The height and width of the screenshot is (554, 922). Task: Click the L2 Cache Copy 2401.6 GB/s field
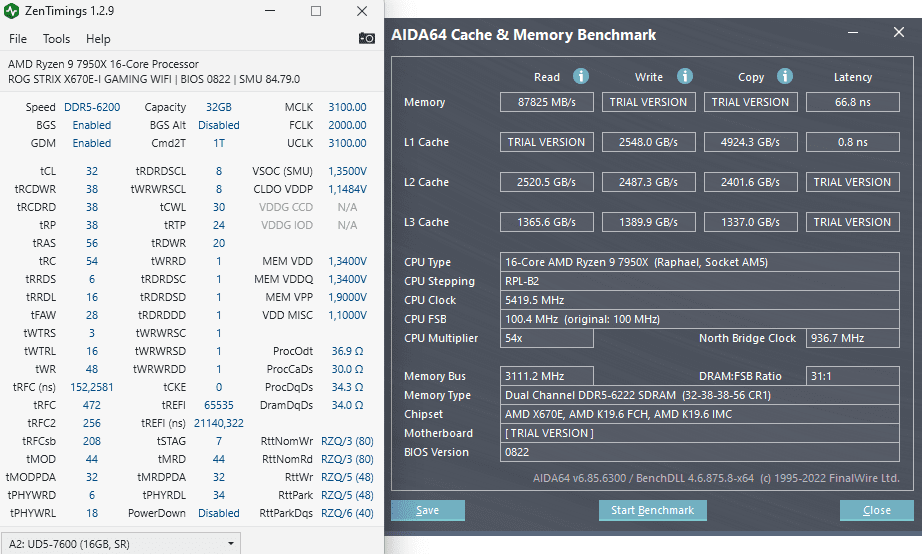point(751,182)
